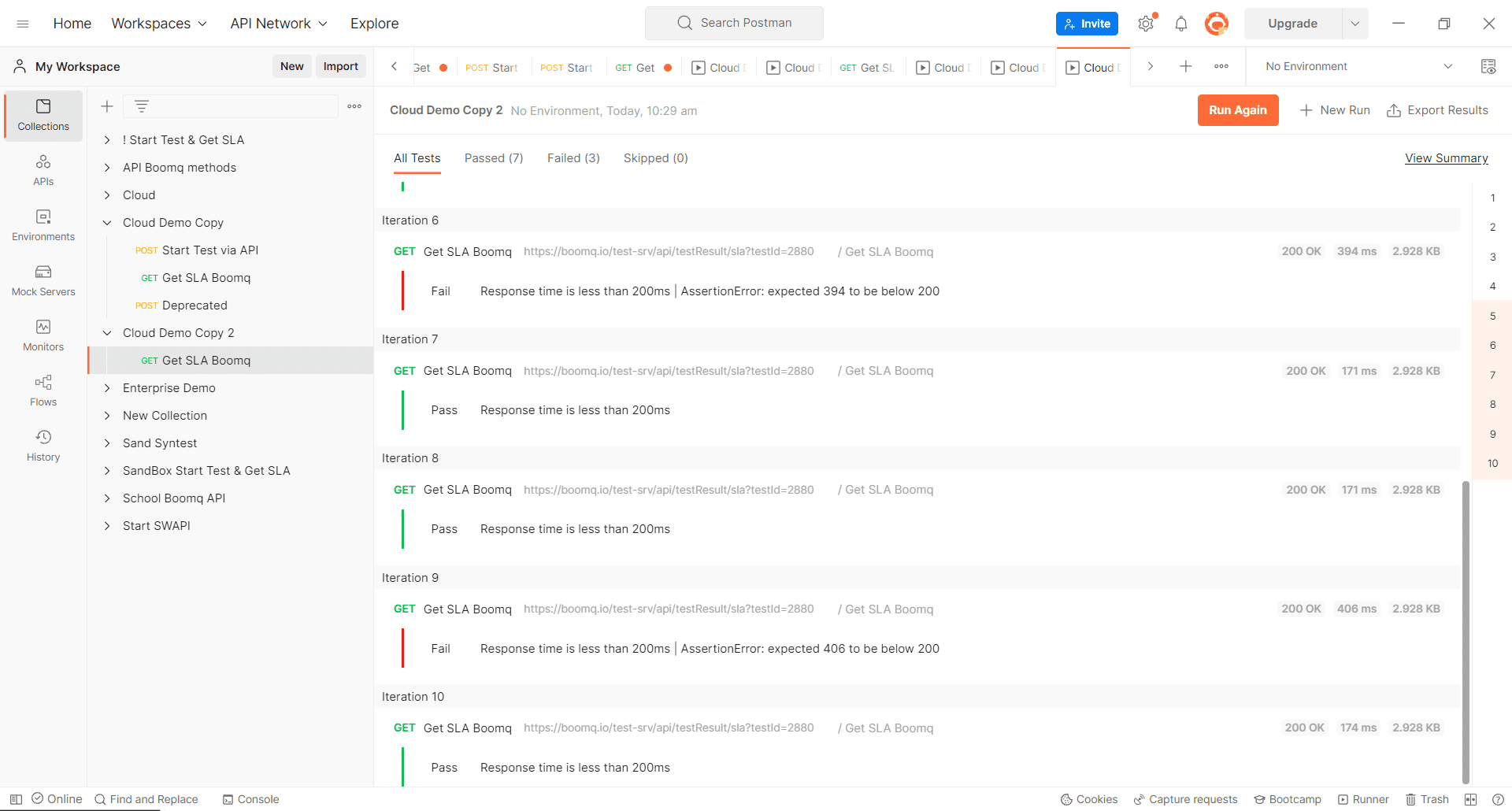This screenshot has width=1512, height=811.
Task: Expand the School Boomq API collection
Action: (x=107, y=498)
